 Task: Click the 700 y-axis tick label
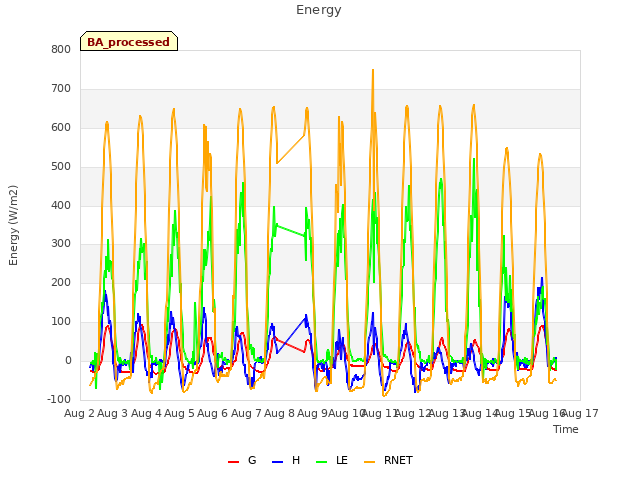tap(61, 89)
